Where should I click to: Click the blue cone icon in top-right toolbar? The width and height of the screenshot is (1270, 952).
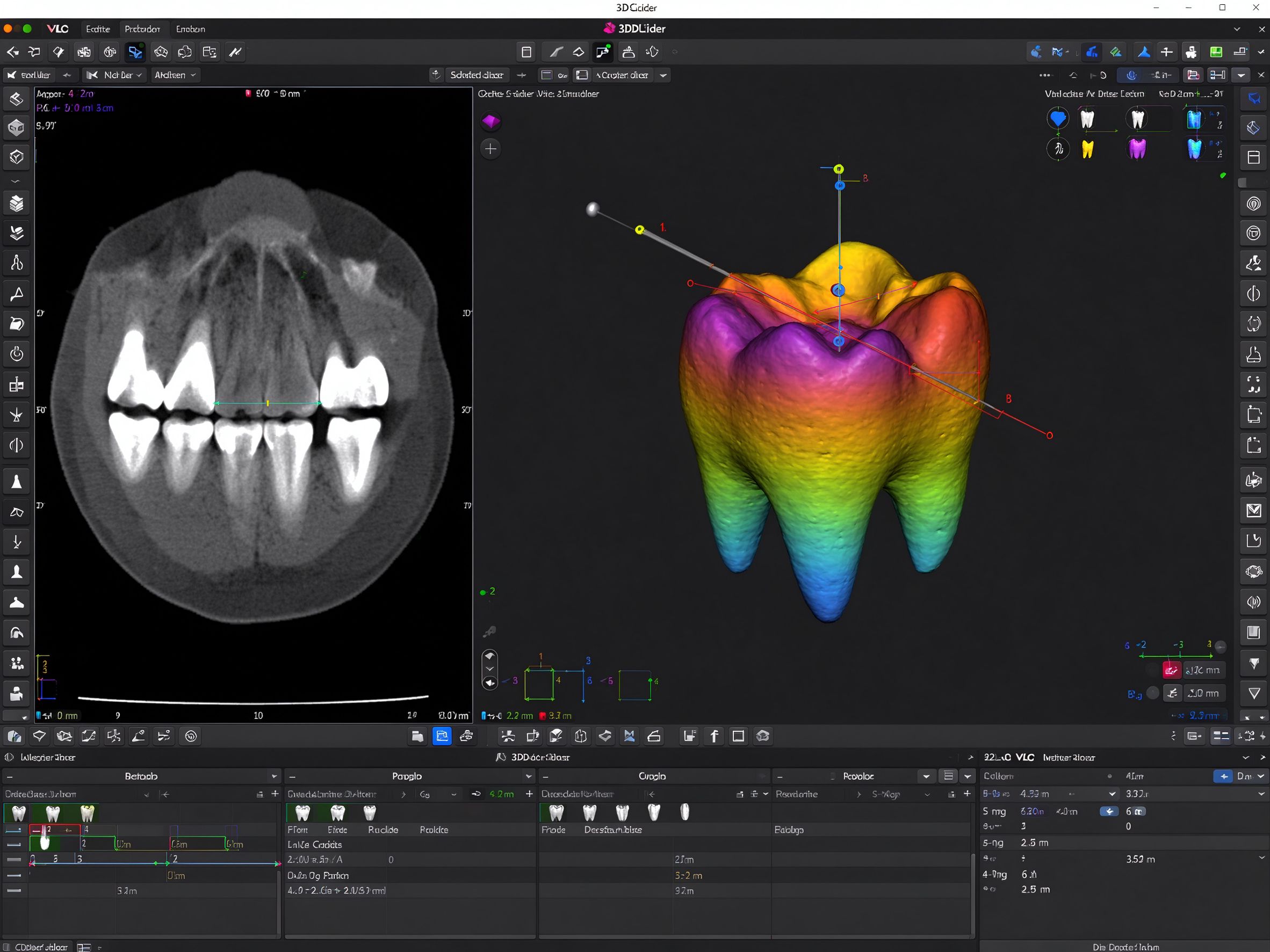tap(1144, 52)
